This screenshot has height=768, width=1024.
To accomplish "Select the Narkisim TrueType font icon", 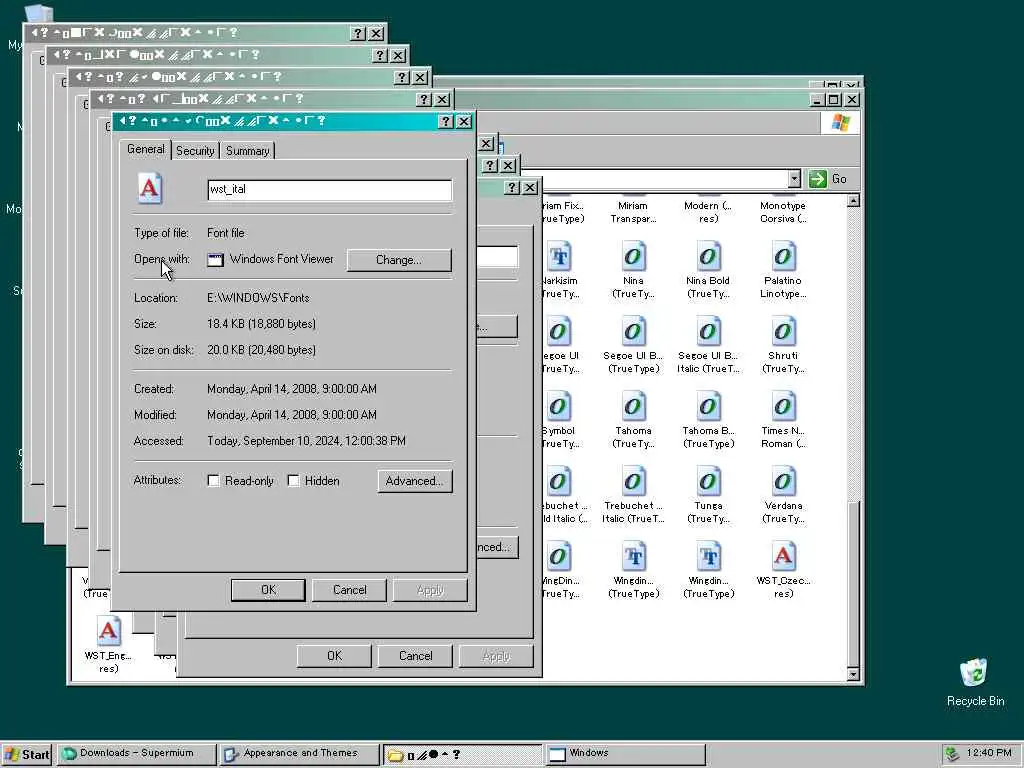I will [x=559, y=257].
